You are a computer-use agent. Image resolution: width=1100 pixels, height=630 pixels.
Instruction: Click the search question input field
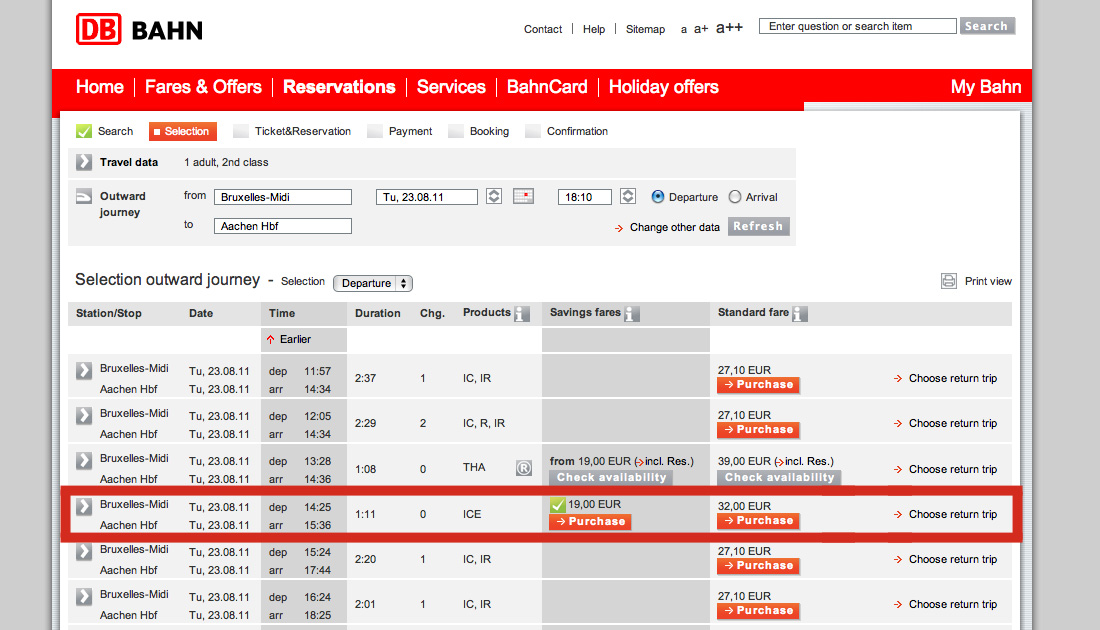(857, 26)
